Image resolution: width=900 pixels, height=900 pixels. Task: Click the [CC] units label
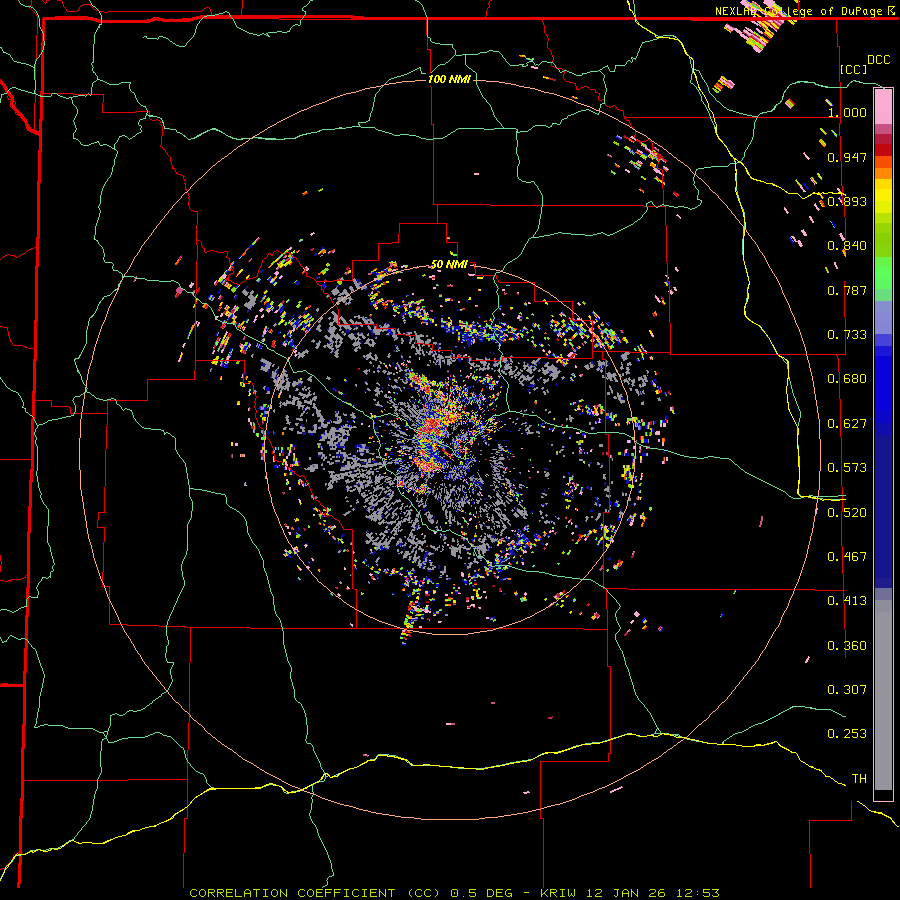coord(853,69)
